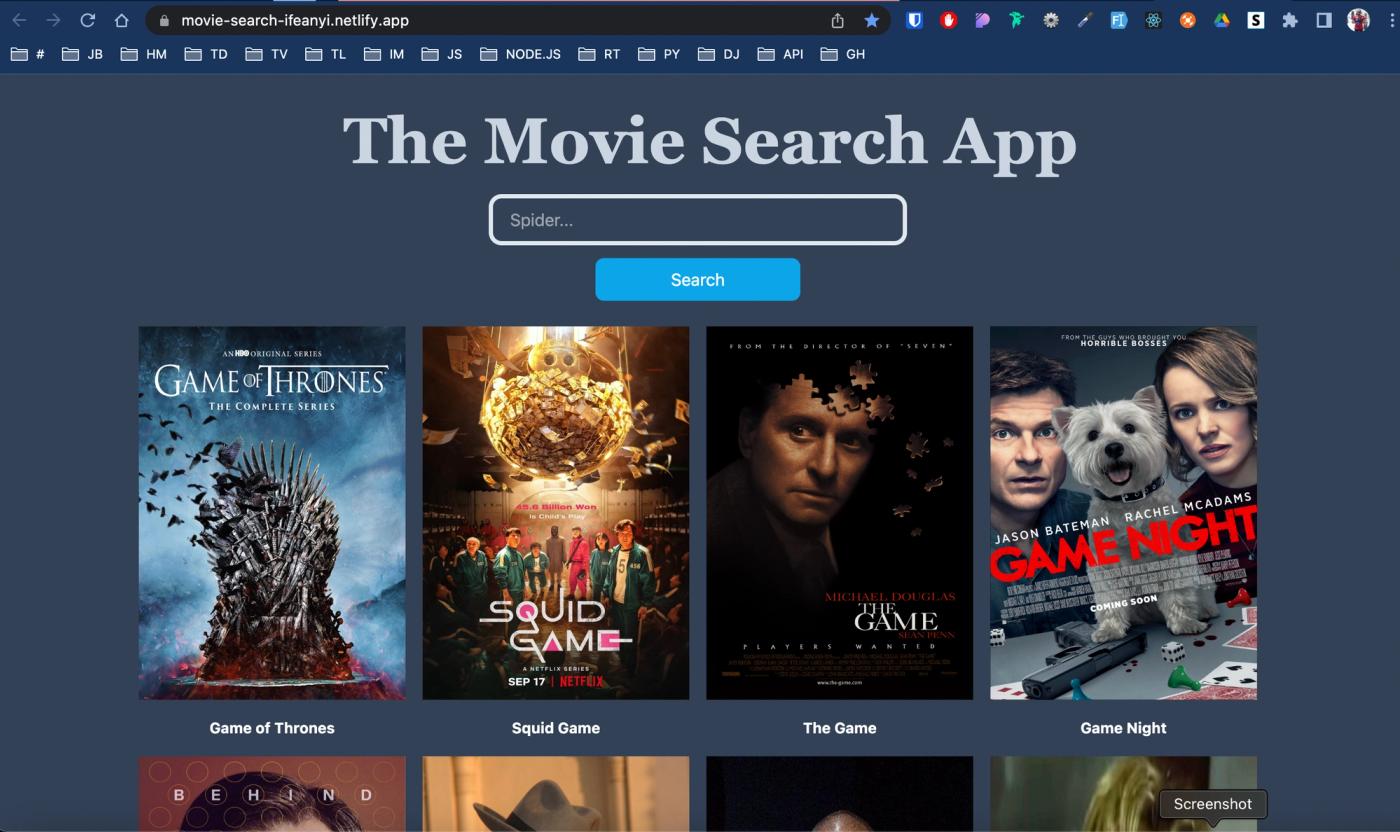Click the address bar URL text
1400x832 pixels.
(x=295, y=20)
